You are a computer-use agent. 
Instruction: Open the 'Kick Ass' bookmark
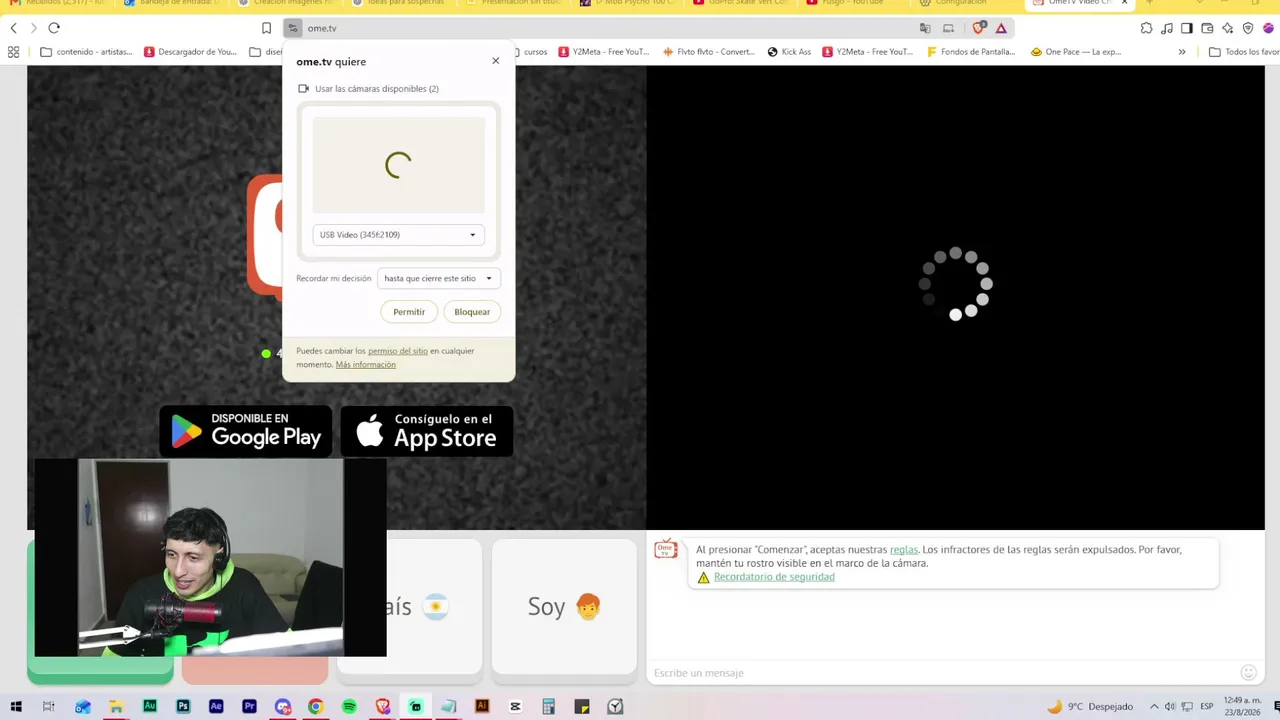click(x=789, y=52)
